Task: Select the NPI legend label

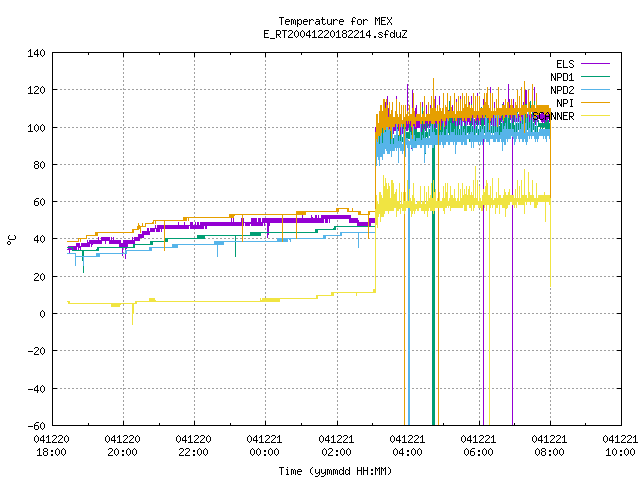Action: [x=565, y=103]
